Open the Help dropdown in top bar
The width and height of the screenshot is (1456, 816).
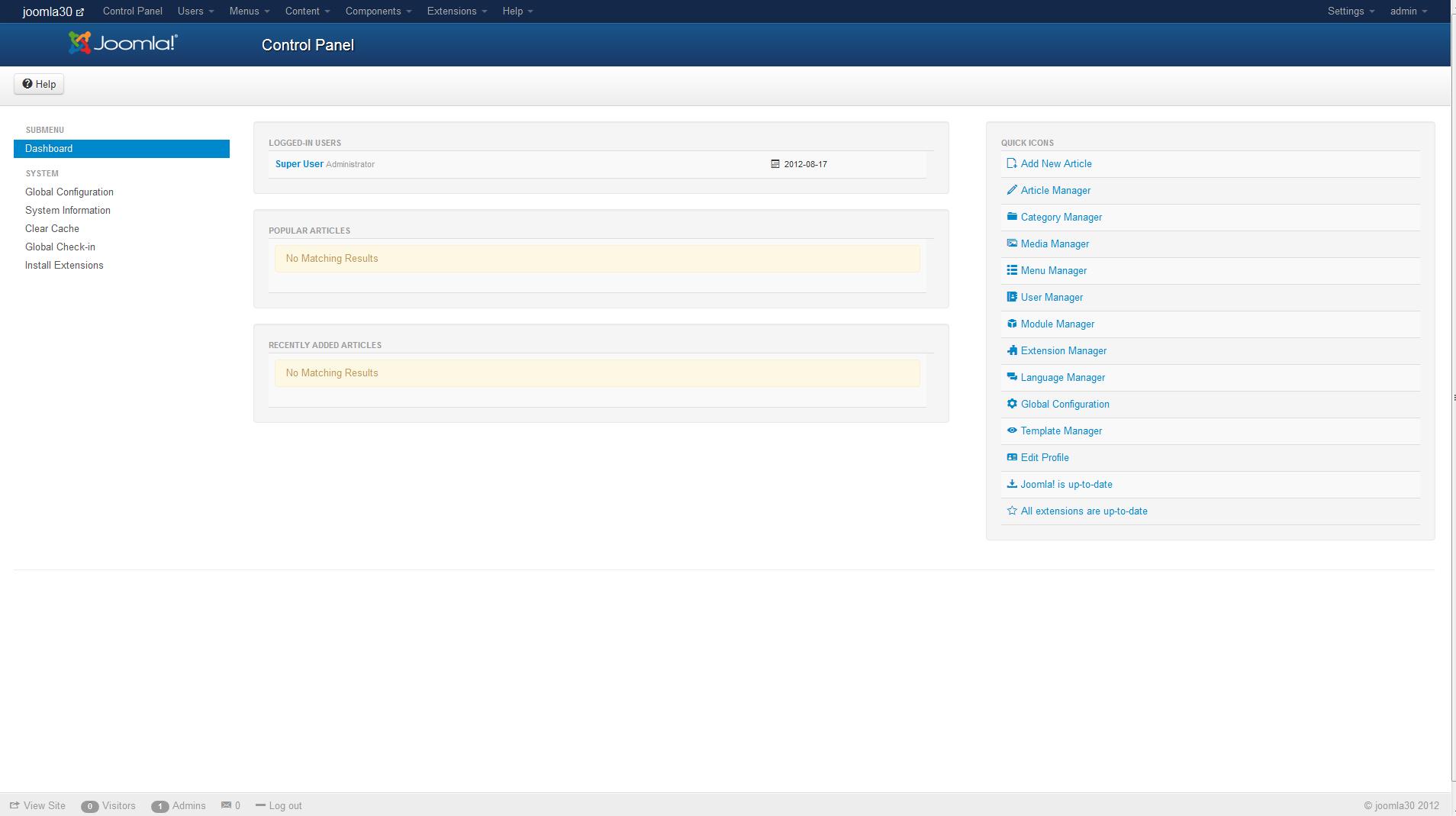(517, 11)
